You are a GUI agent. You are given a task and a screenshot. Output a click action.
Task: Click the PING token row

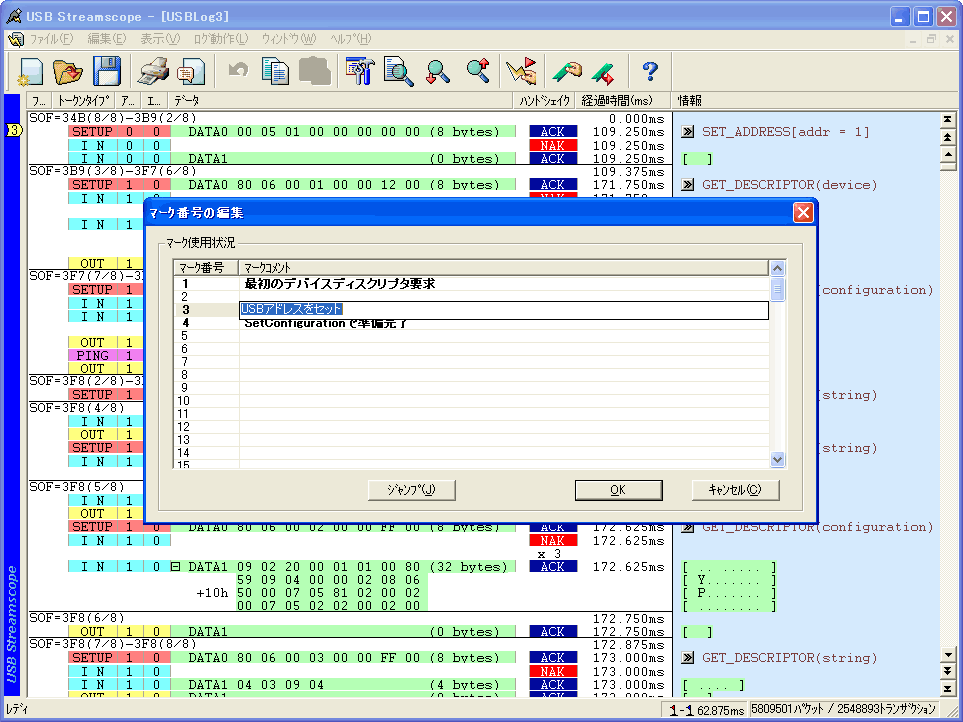pos(92,355)
